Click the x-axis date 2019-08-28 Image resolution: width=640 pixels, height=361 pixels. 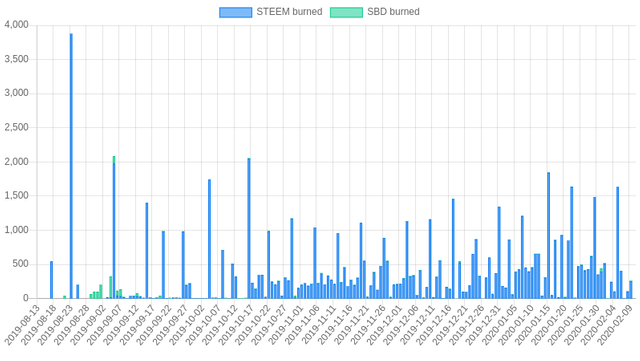[72, 325]
